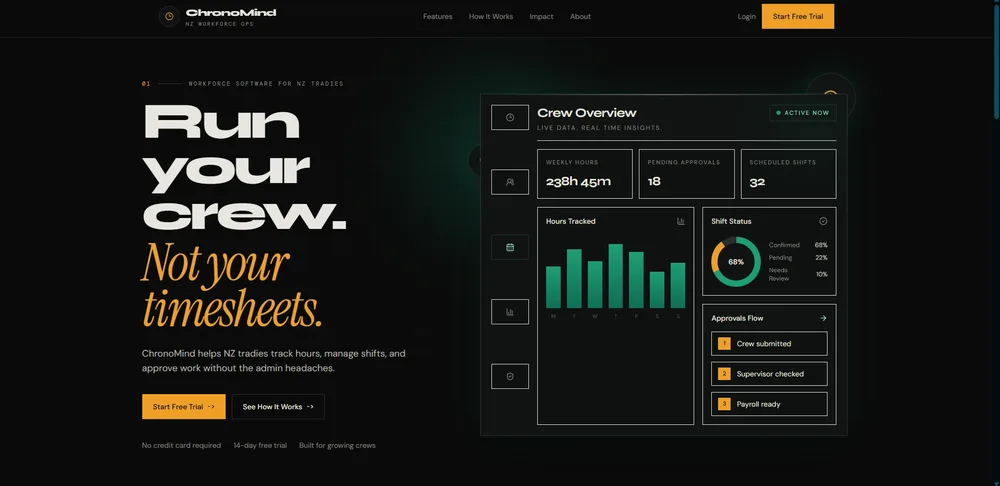Click step 1 badge beside Crew submitted
Viewport: 1000px width, 486px height.
click(x=724, y=344)
